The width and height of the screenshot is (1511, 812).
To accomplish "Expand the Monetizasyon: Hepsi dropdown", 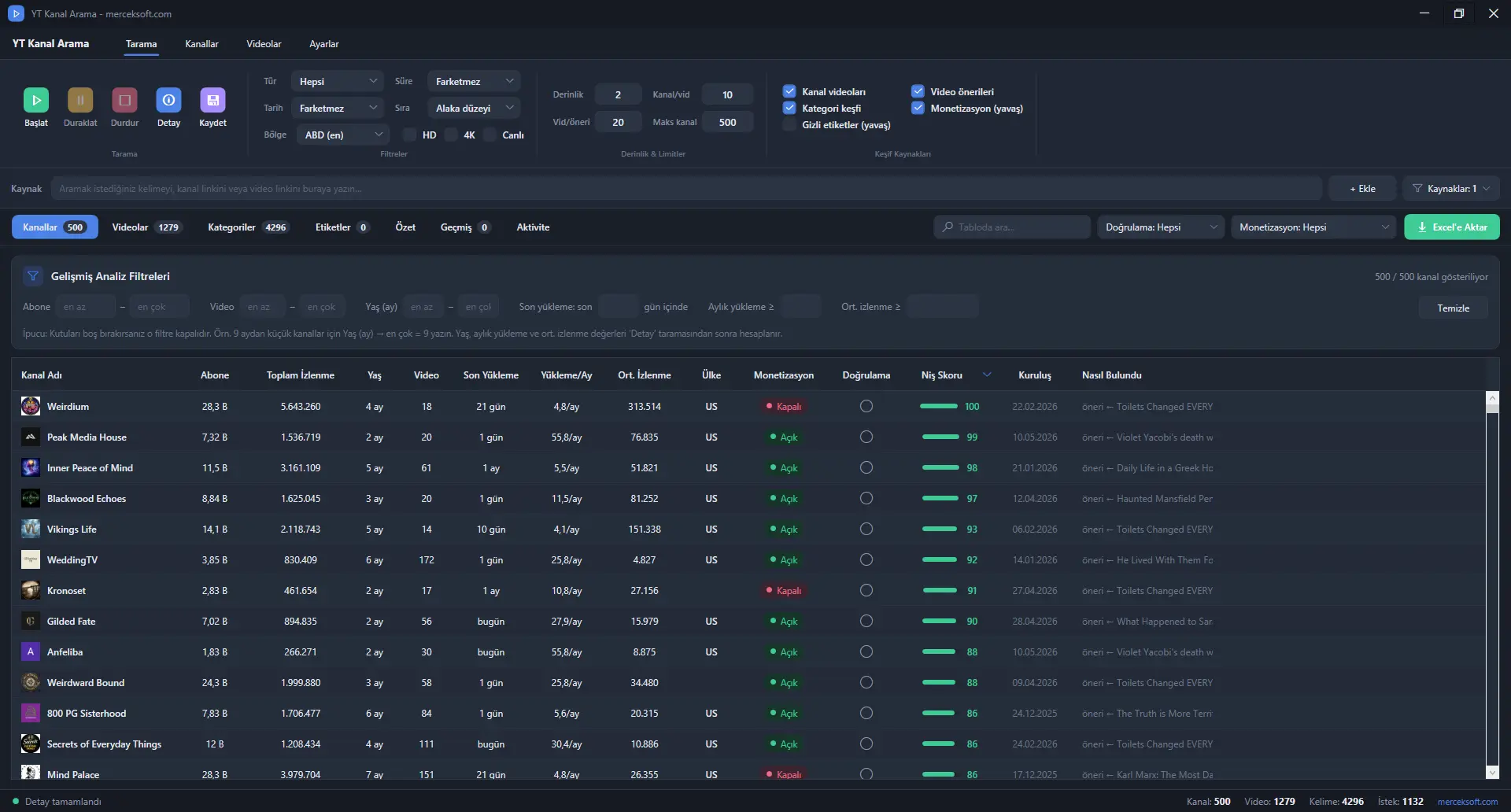I will coord(1313,227).
